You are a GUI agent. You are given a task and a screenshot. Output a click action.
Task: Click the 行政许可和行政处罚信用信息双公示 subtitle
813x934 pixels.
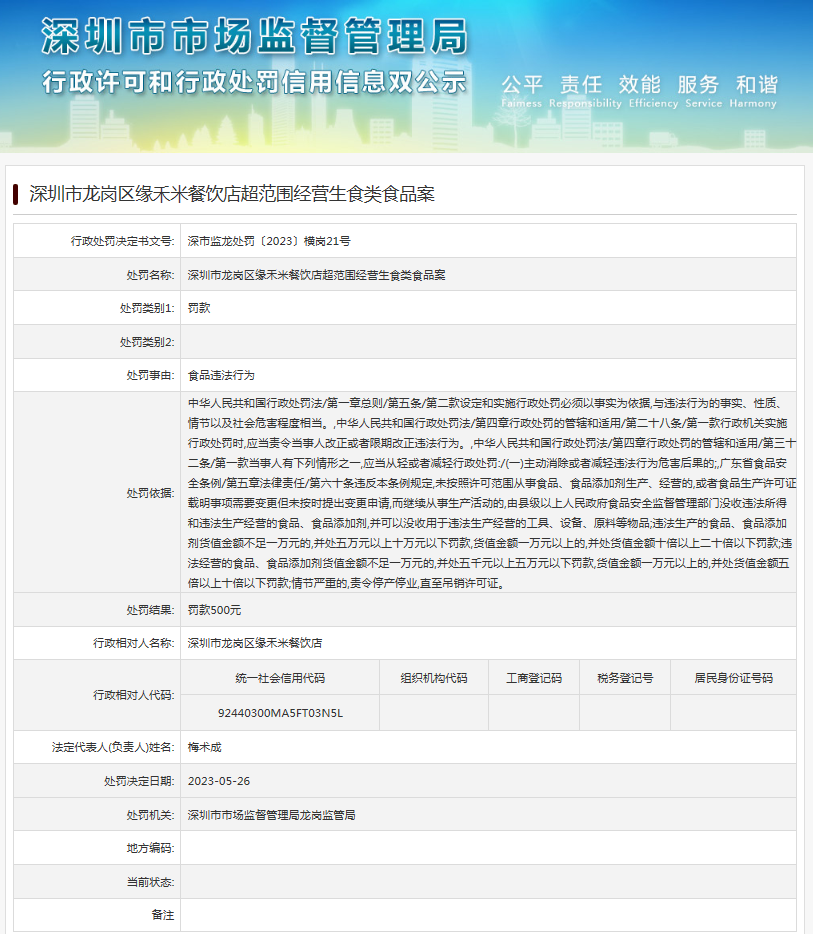point(254,82)
